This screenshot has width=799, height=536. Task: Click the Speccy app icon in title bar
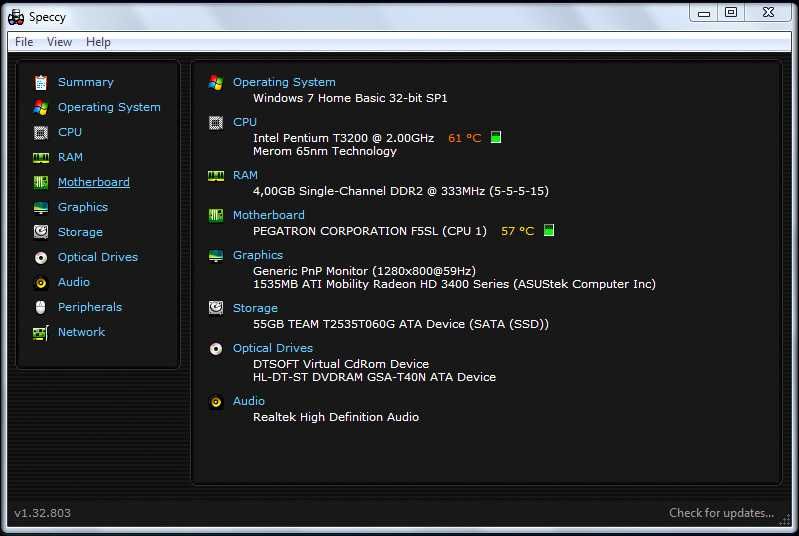(16, 17)
